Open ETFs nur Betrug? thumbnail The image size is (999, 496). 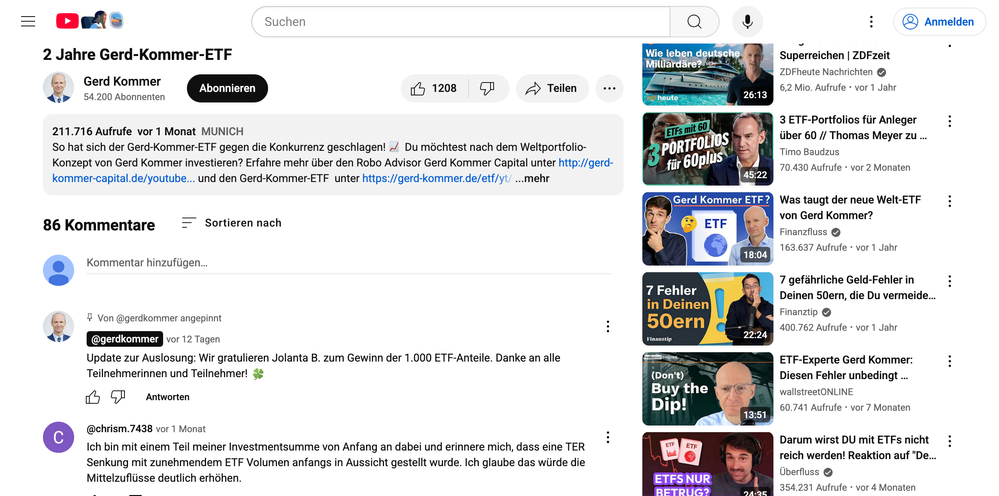(708, 464)
